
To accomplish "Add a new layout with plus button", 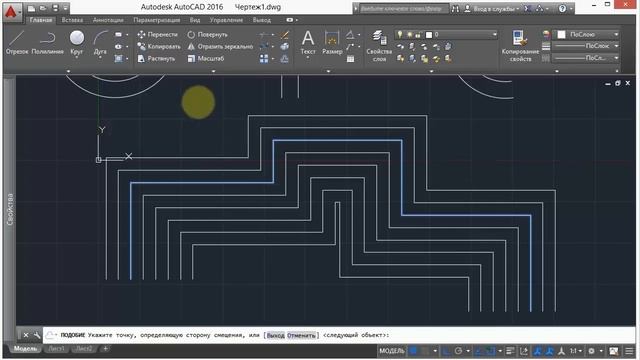I will click(x=105, y=349).
